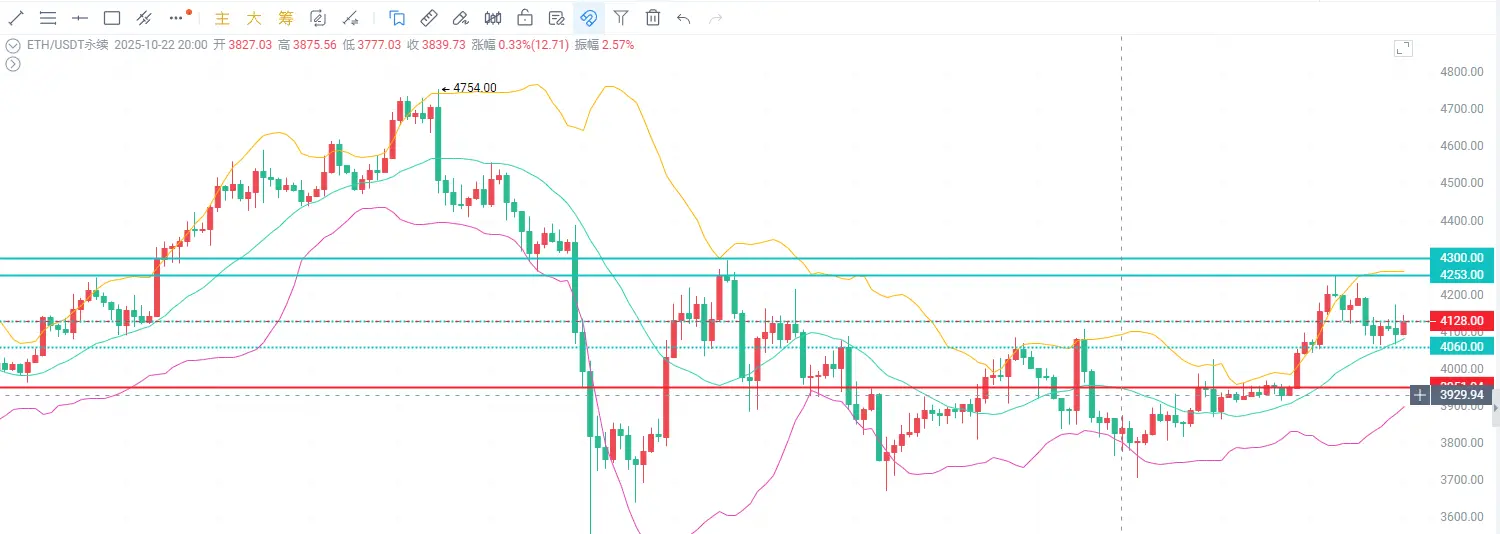Click the high price value 3875.56
Viewport: 1500px width, 534px height.
coord(315,45)
